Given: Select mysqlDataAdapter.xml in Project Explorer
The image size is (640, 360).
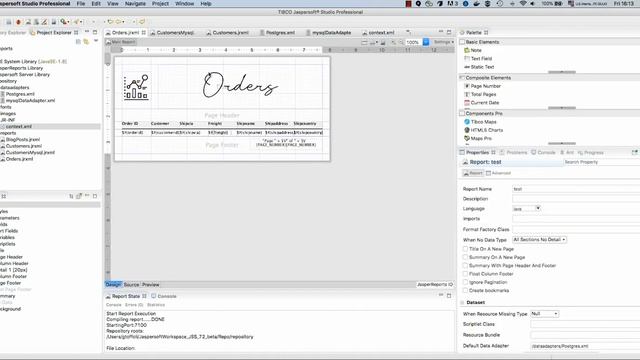Looking at the screenshot, I should [x=28, y=100].
